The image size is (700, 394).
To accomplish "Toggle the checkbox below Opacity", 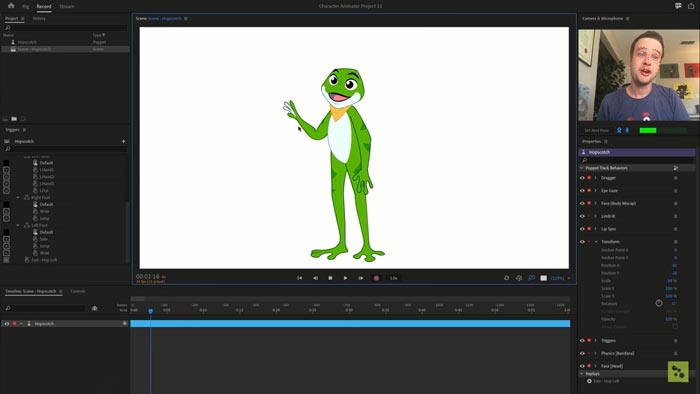I will (675, 327).
